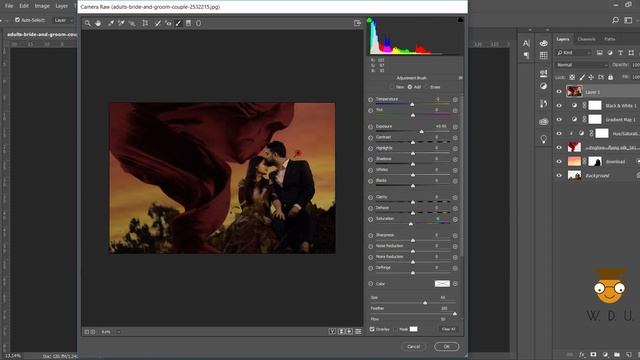
Task: Click OK in the Camera Raw dialog
Action: point(447,347)
